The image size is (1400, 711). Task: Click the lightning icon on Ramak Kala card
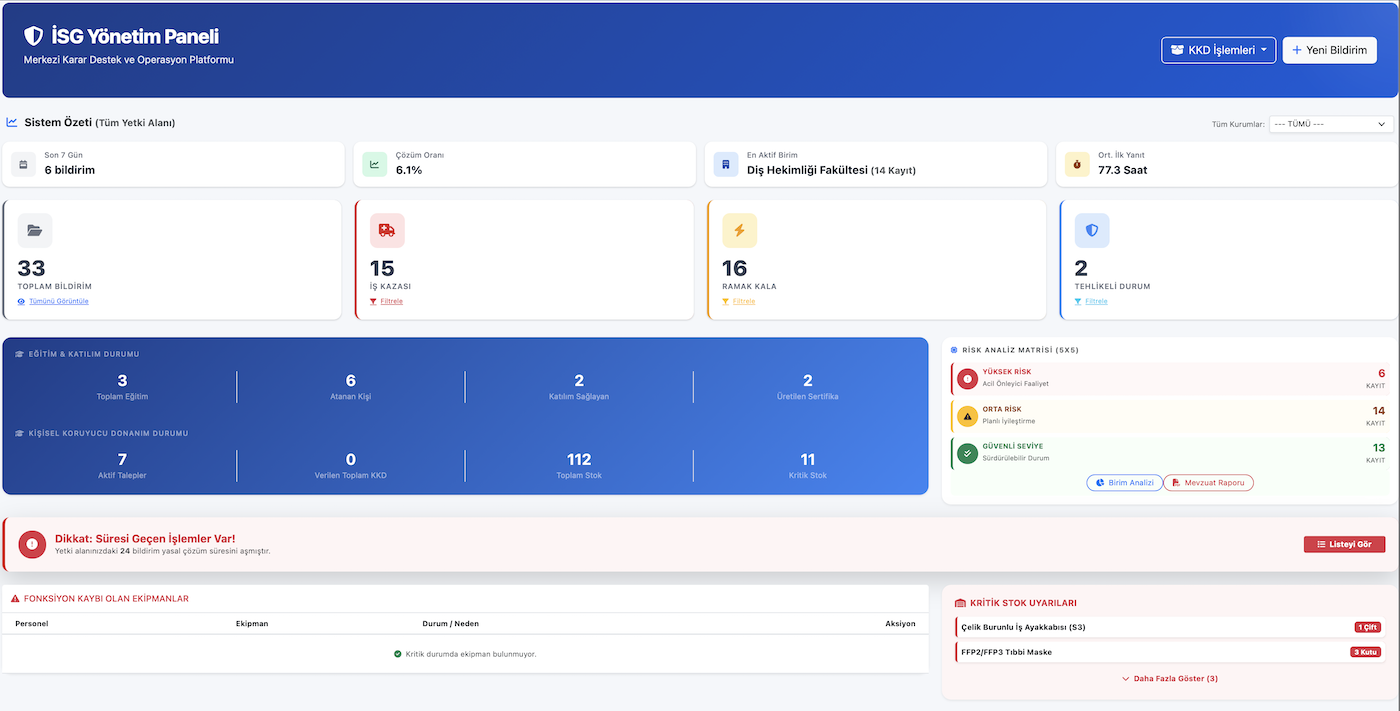[x=739, y=231]
